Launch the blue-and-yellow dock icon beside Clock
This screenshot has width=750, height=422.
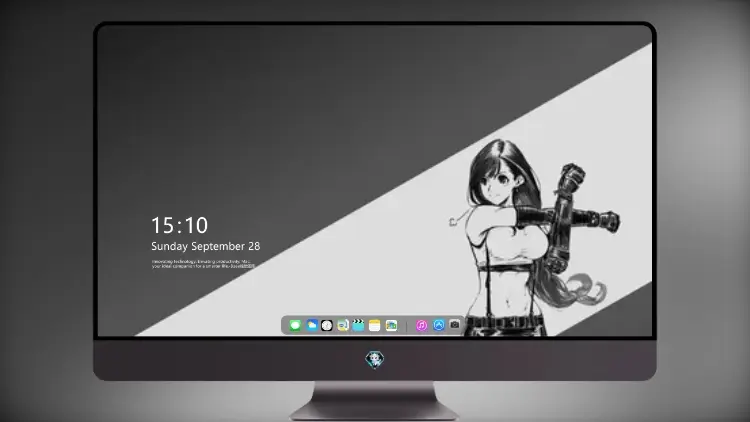tap(342, 325)
